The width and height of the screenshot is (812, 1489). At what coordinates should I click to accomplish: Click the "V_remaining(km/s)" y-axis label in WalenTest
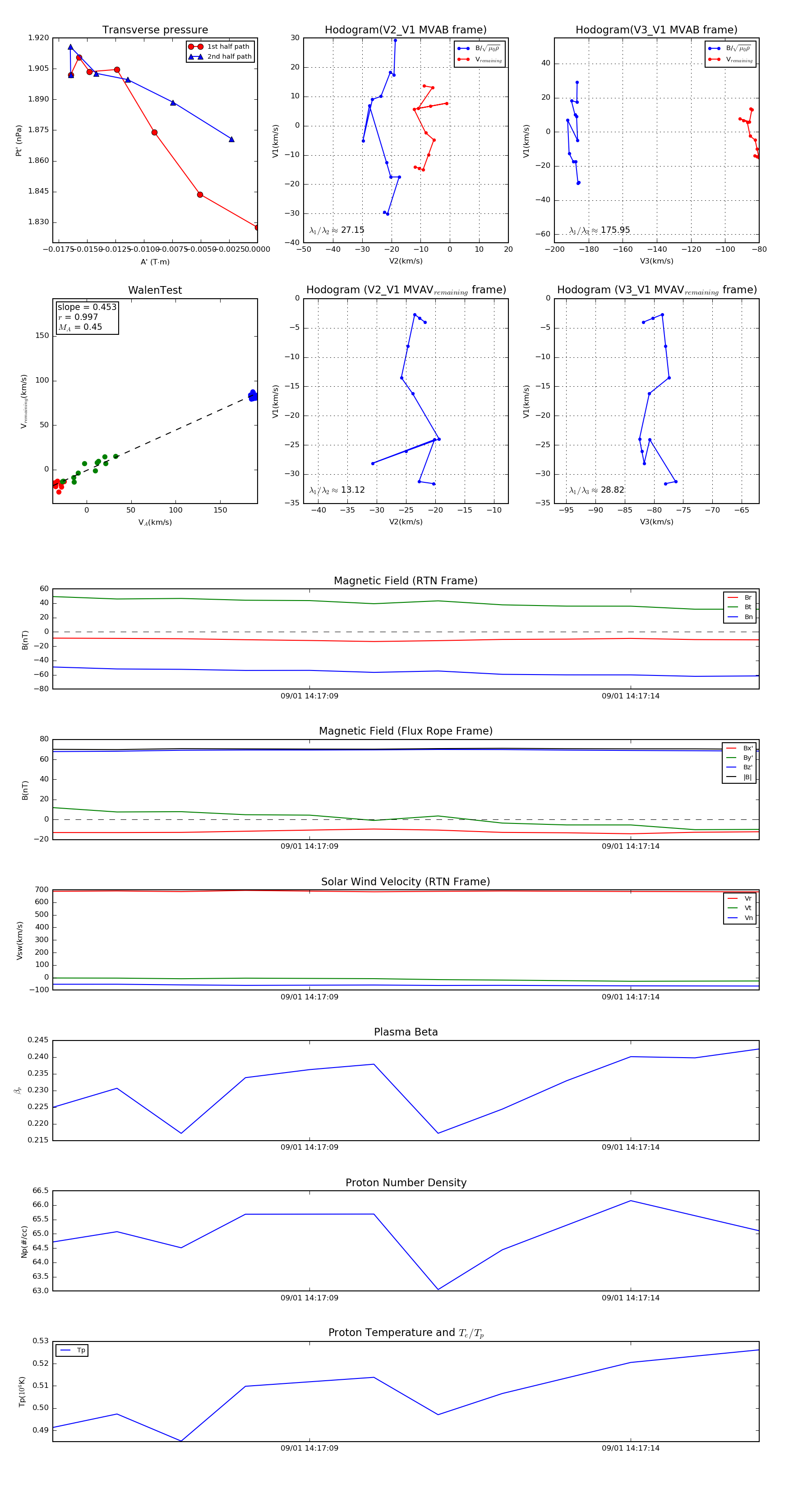click(x=24, y=401)
